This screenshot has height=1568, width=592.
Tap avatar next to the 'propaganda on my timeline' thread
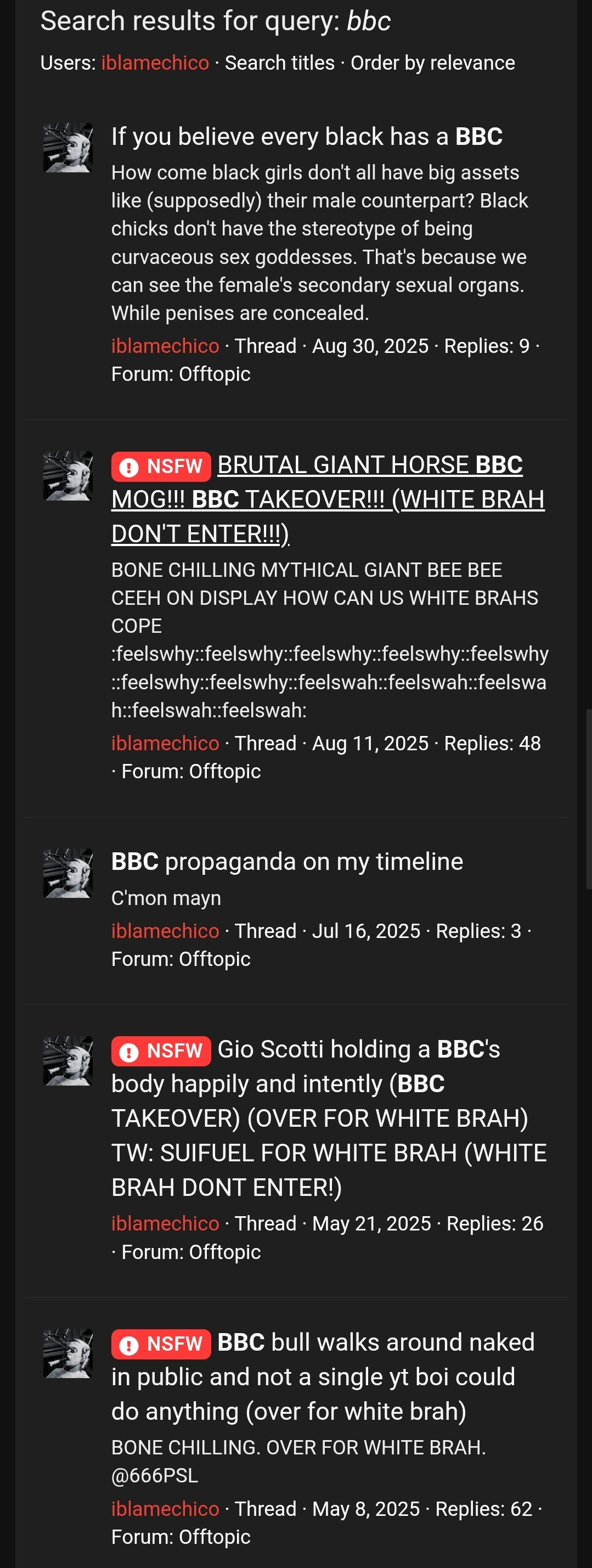[x=67, y=873]
